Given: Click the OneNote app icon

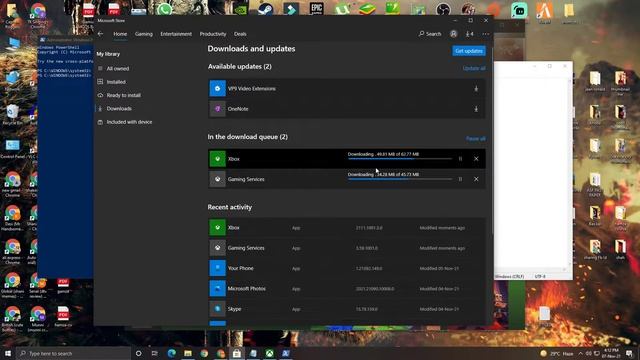Looking at the screenshot, I should [218, 109].
